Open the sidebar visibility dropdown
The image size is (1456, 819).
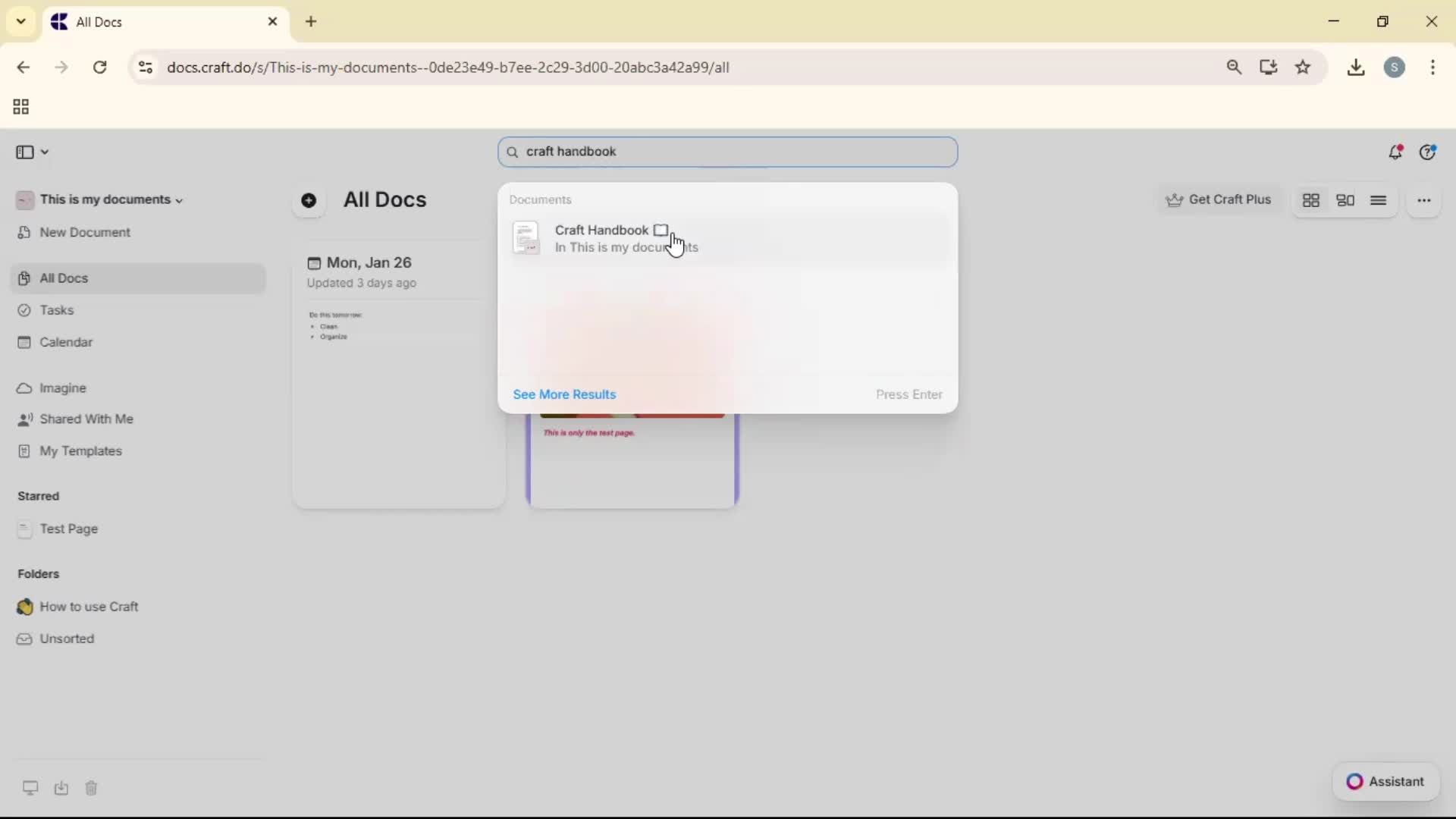click(31, 152)
